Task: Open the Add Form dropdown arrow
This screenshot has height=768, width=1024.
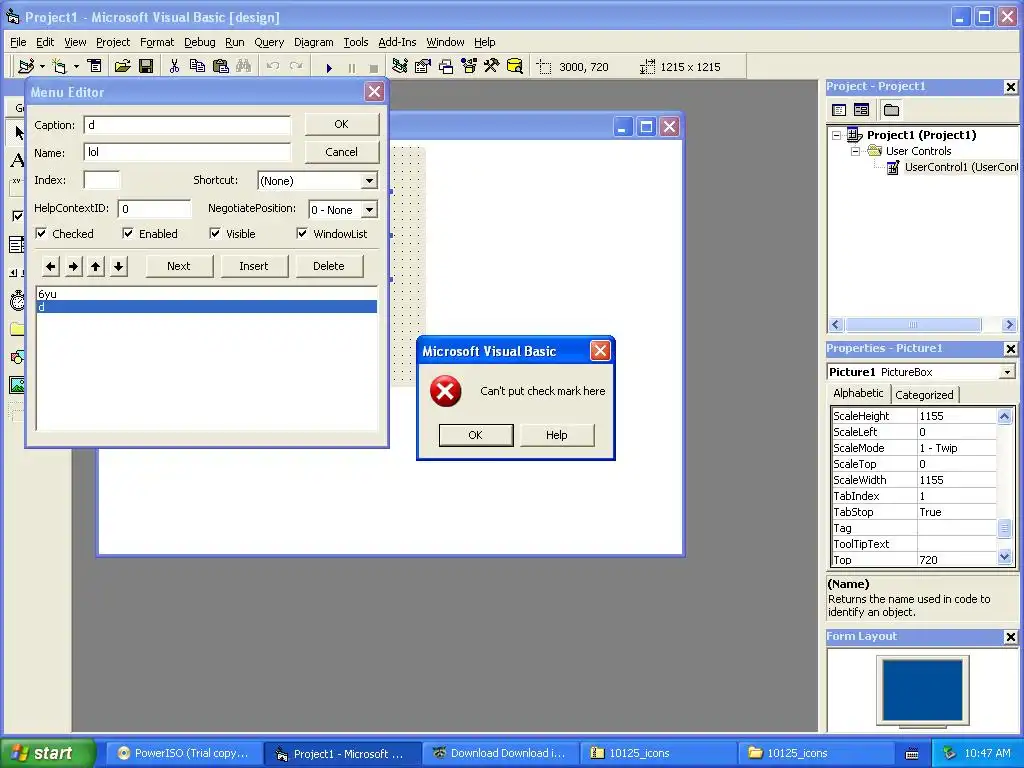Action: (x=76, y=67)
